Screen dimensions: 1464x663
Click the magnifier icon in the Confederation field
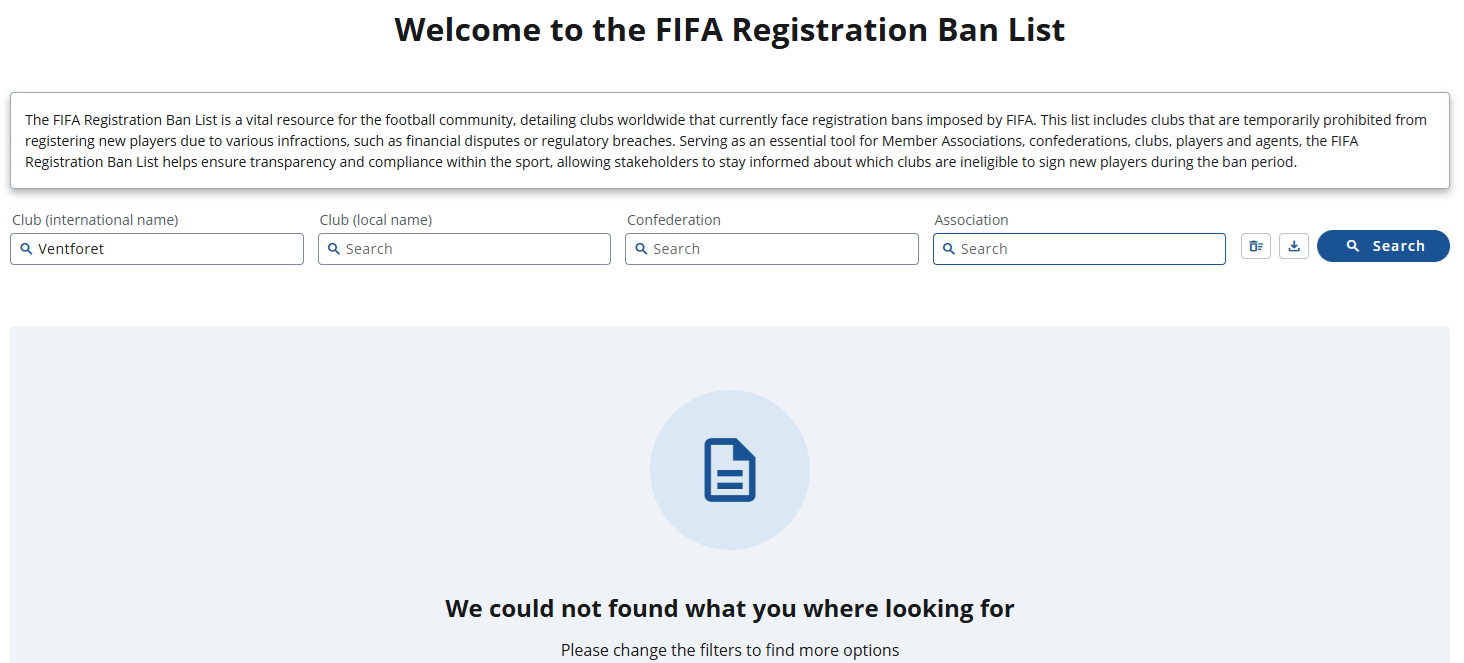tap(642, 249)
